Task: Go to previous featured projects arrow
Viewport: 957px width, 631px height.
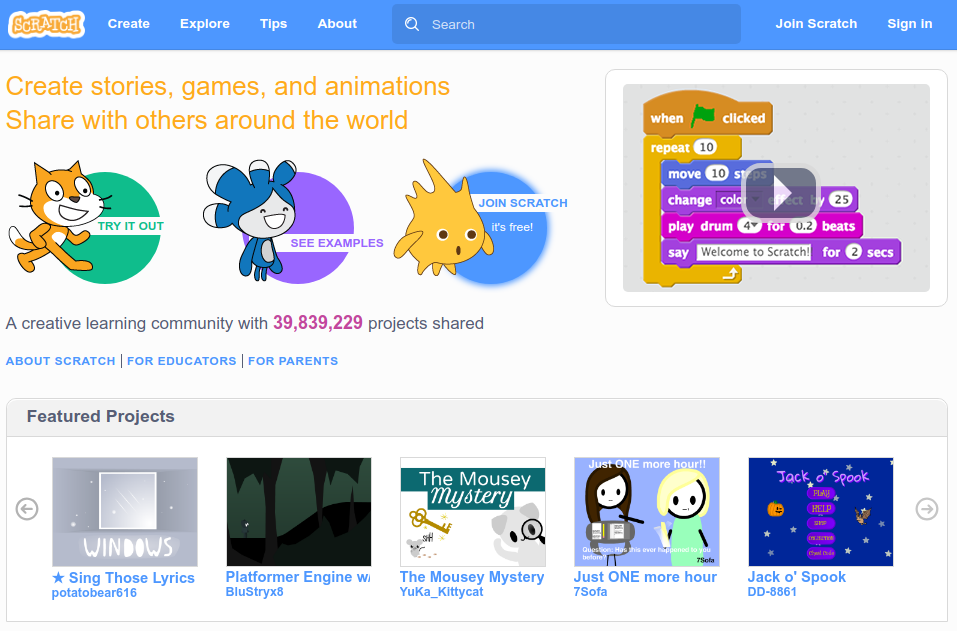Action: point(27,508)
